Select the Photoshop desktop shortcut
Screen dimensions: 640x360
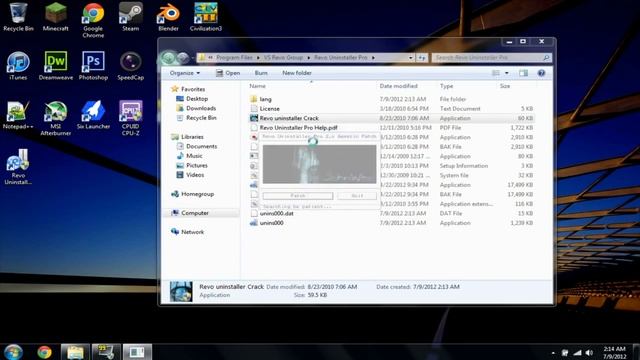point(93,66)
